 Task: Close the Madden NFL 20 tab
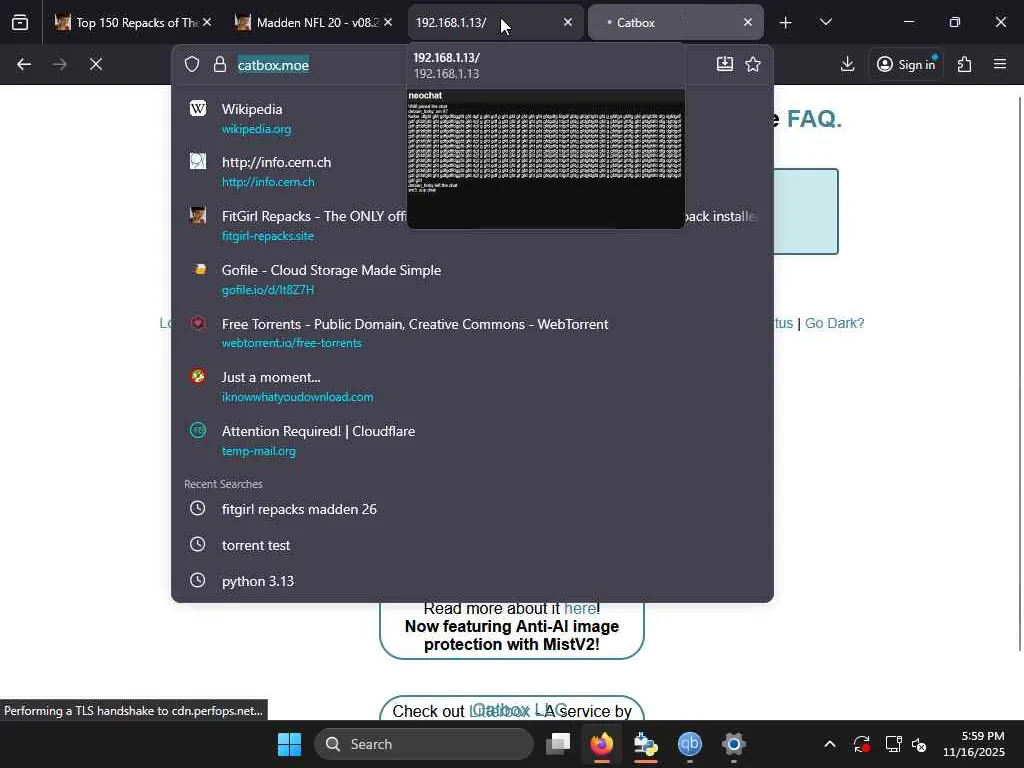[x=388, y=22]
